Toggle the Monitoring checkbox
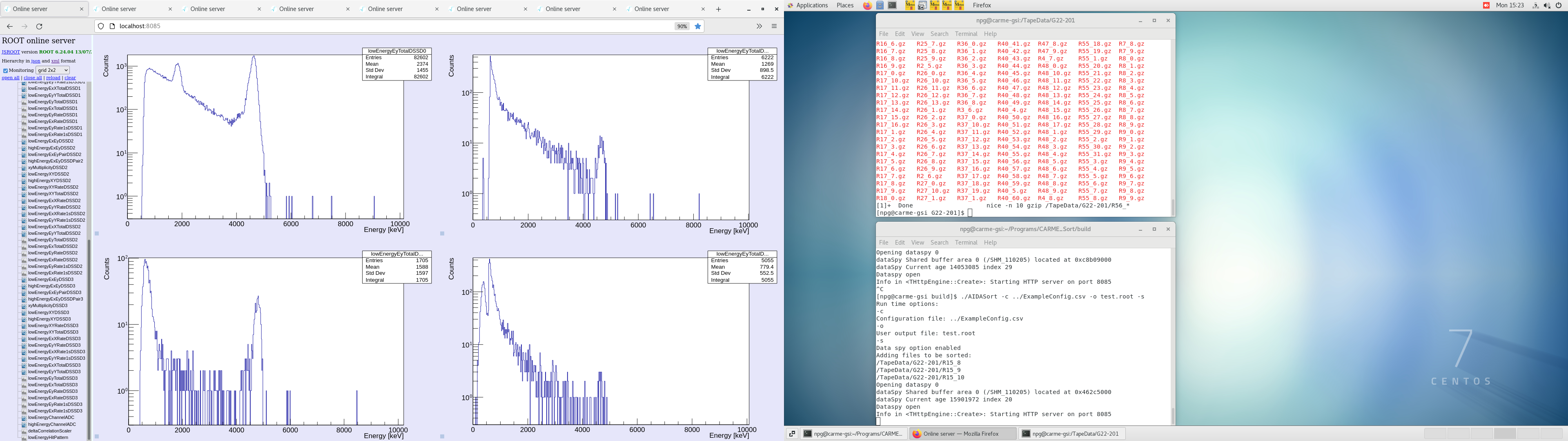This screenshot has width=1568, height=441. pos(5,71)
